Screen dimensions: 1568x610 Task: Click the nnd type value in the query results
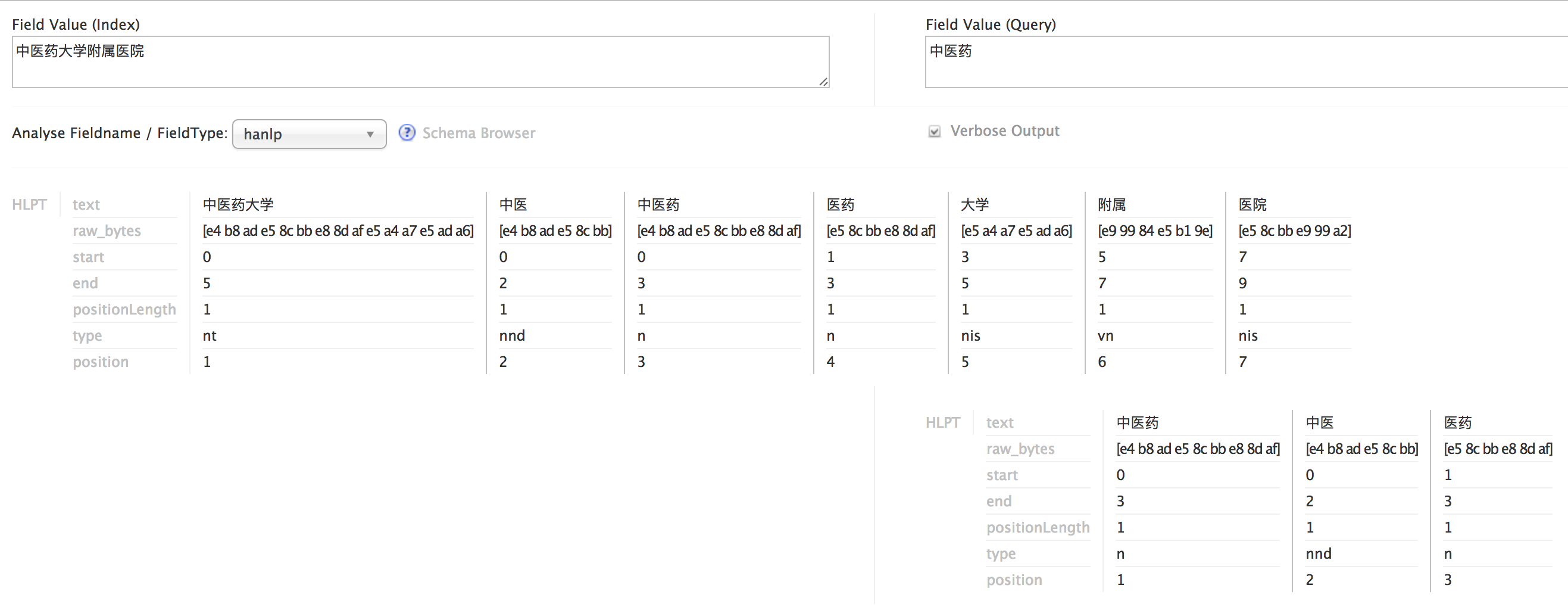1319,553
